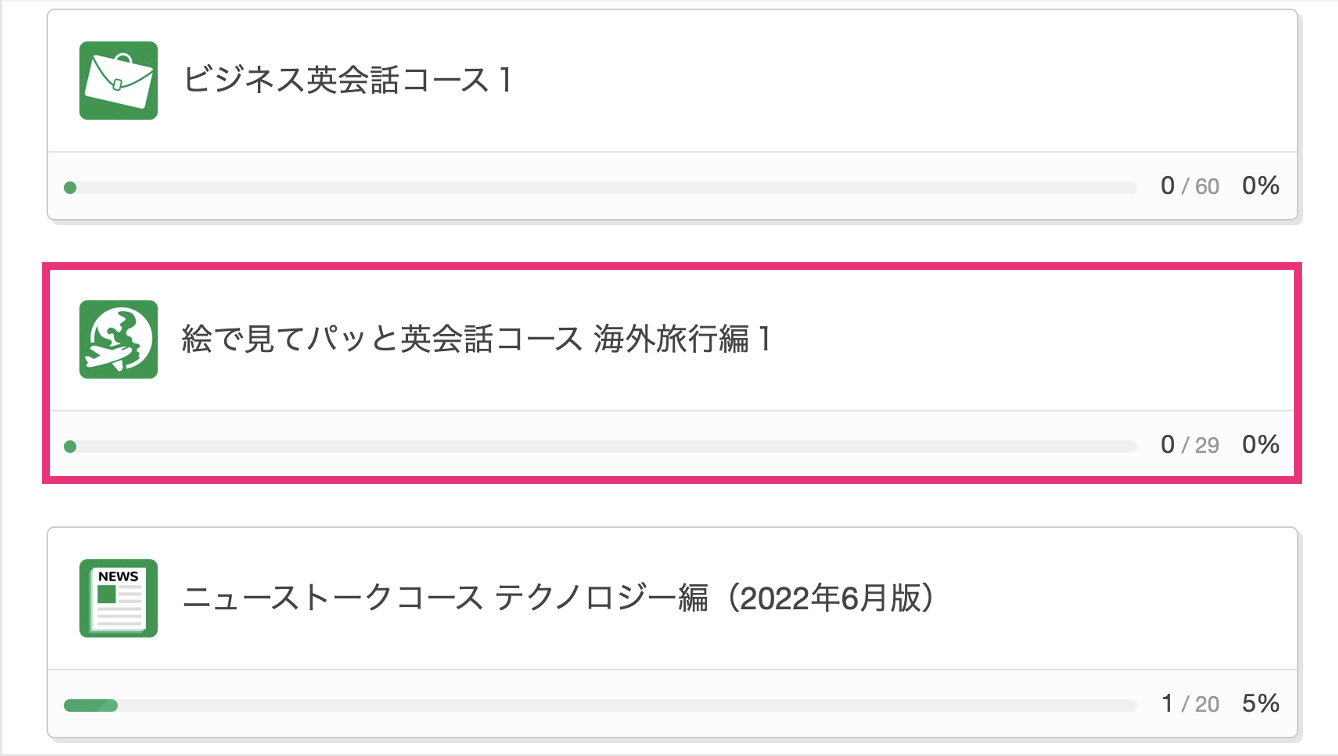This screenshot has height=756, width=1338.
Task: Click the 0% label on ビジネス英会話コース
Action: (x=1260, y=186)
